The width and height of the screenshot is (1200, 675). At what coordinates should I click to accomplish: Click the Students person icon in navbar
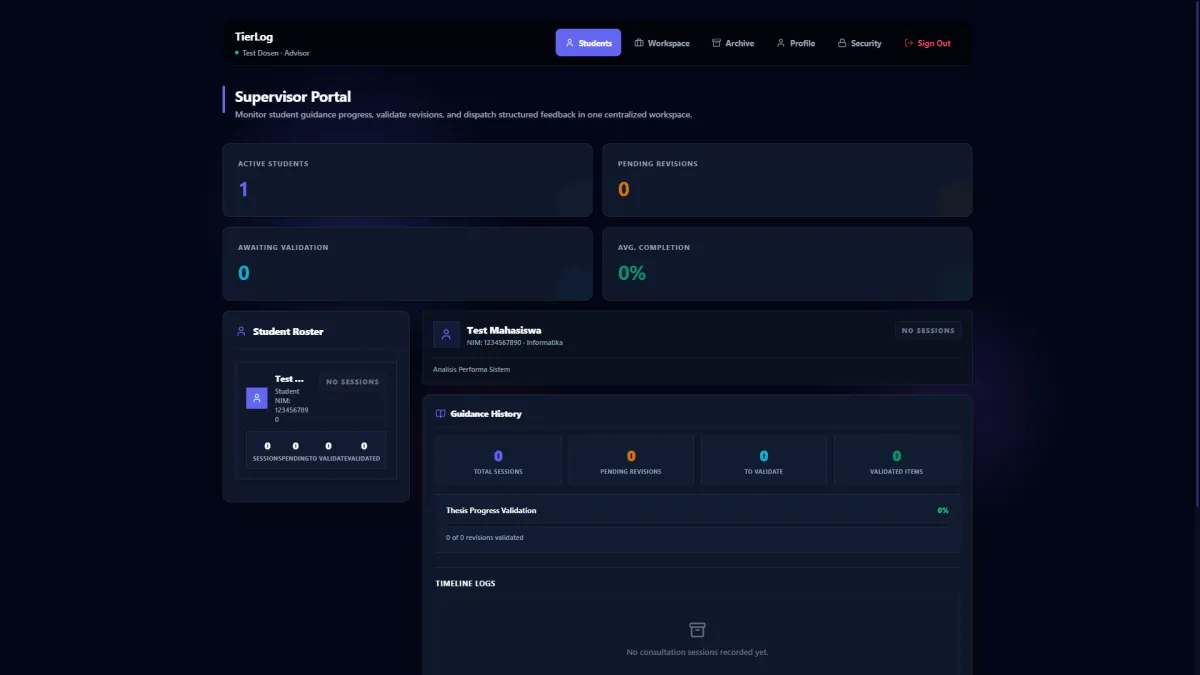pos(570,43)
